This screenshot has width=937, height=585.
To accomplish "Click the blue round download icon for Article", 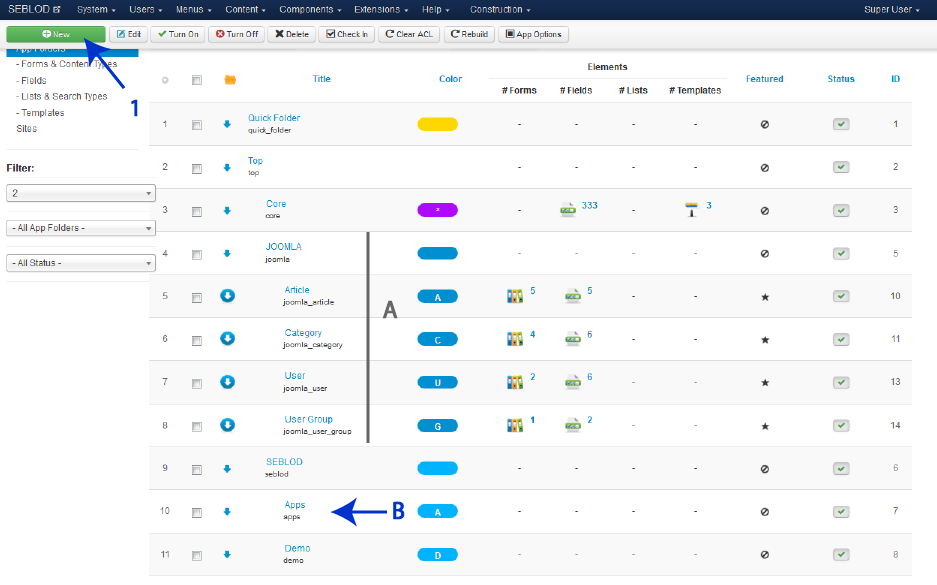I will [227, 296].
